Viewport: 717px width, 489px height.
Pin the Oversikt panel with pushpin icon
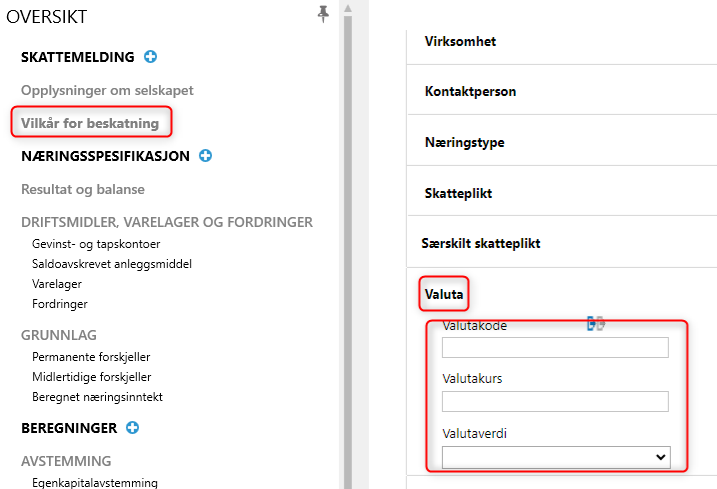click(323, 14)
